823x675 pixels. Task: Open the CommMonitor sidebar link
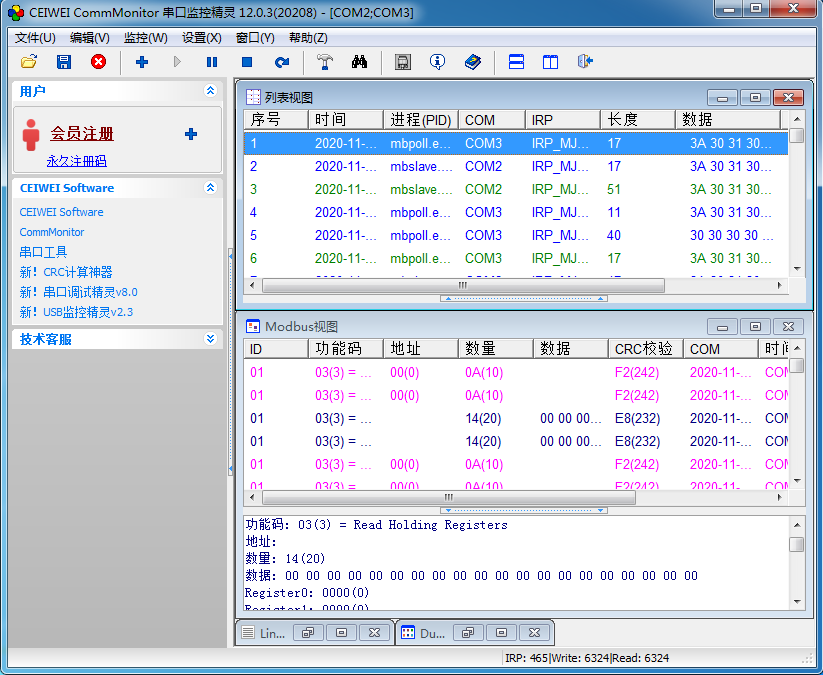[x=52, y=232]
